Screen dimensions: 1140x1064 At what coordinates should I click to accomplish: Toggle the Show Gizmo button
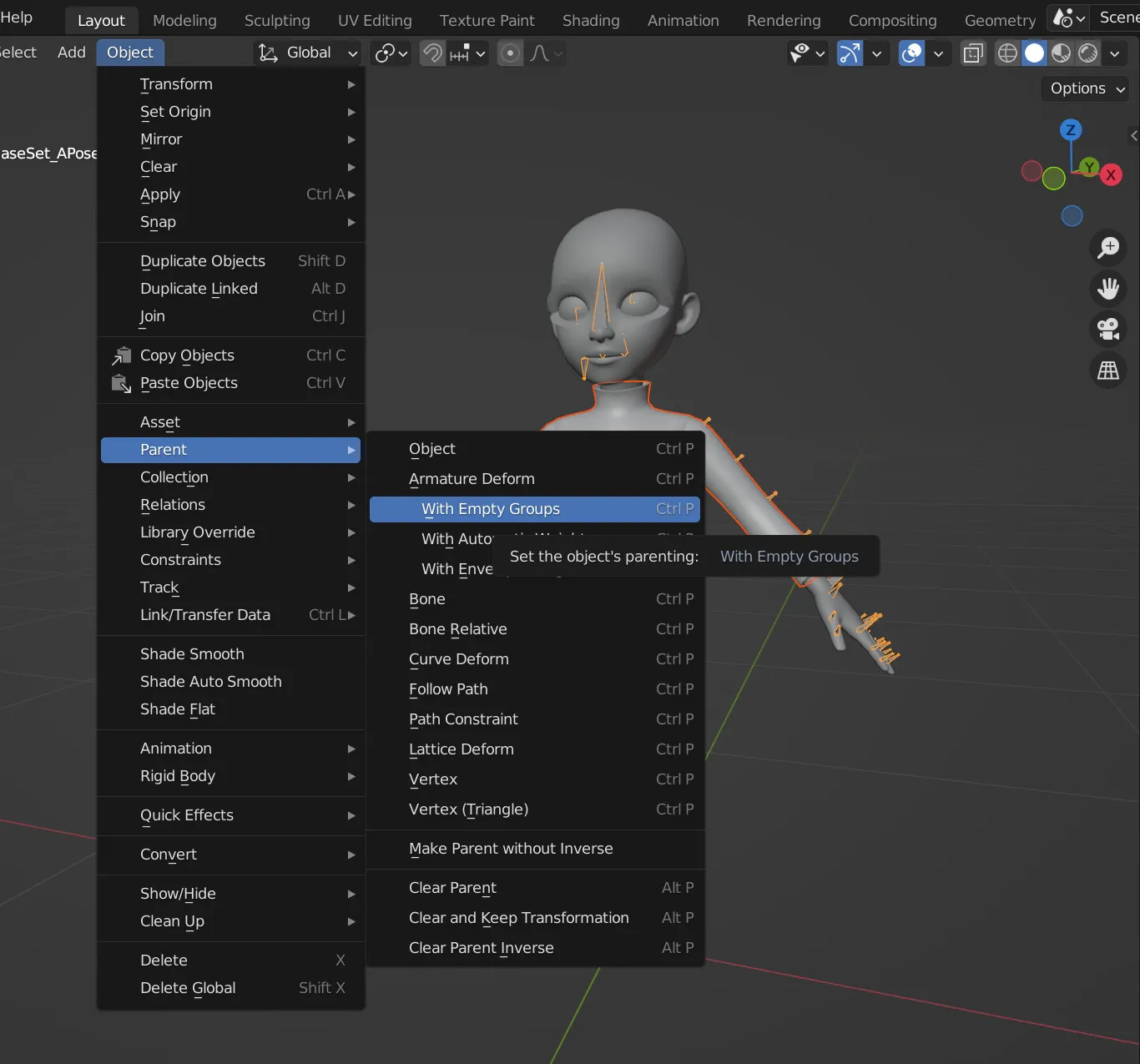pyautogui.click(x=850, y=53)
